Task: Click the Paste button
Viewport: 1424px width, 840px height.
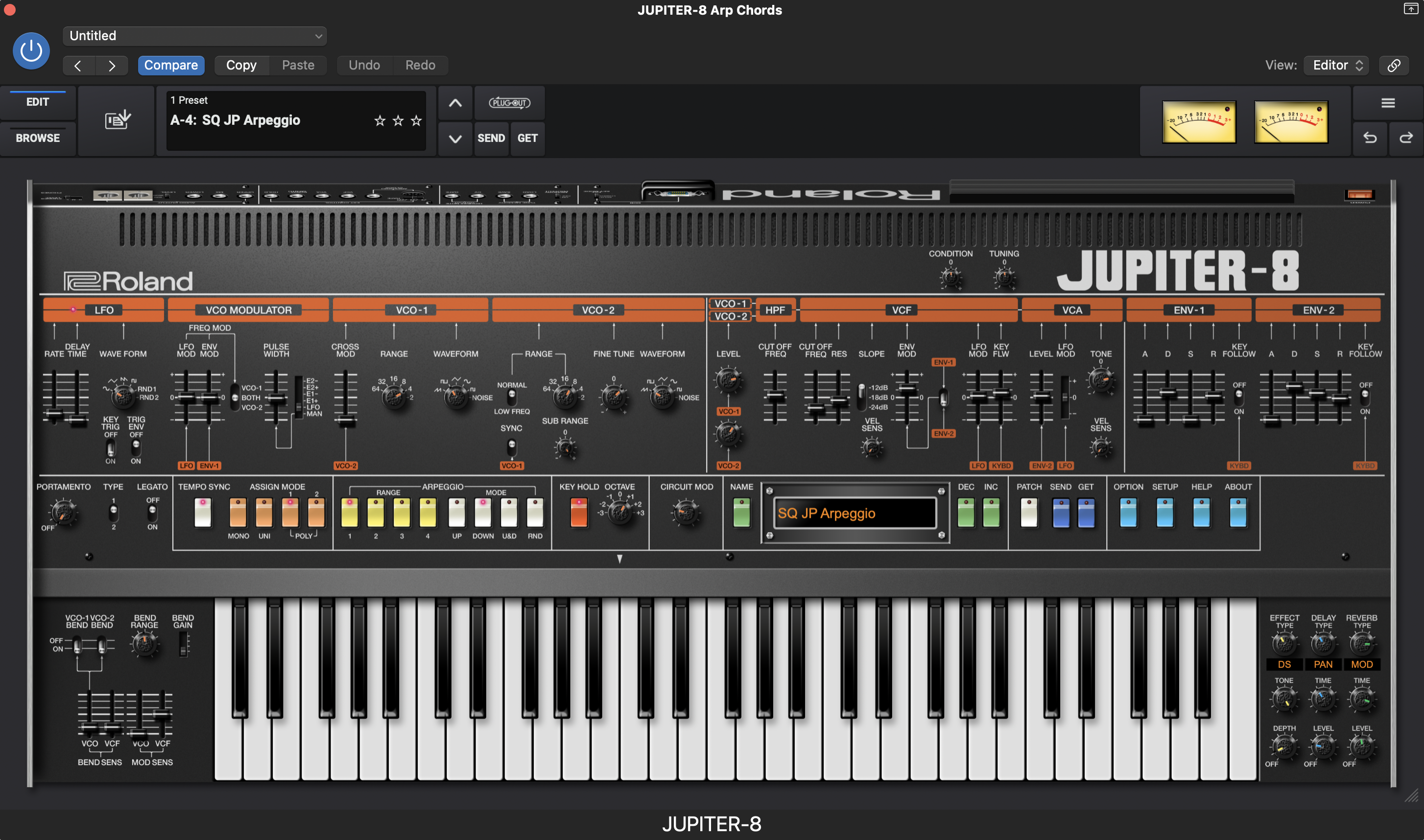Action: click(298, 65)
